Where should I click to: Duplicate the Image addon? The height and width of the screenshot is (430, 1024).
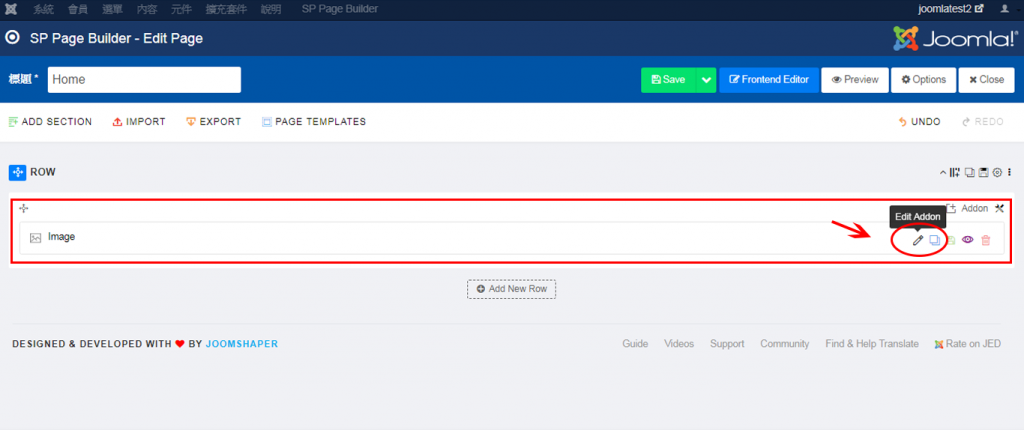934,240
